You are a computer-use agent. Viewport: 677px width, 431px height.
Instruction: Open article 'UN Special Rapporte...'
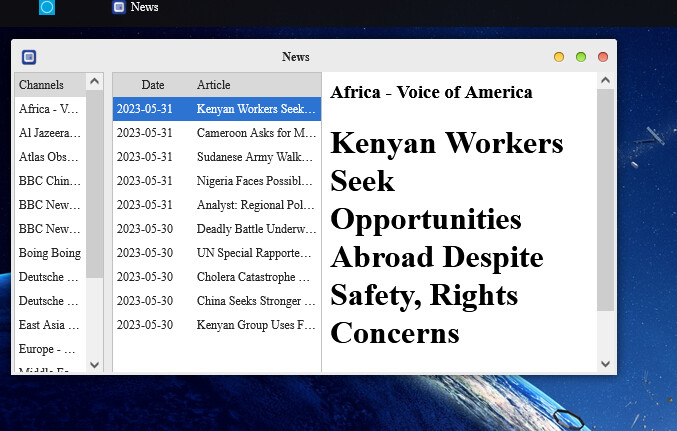(217, 253)
